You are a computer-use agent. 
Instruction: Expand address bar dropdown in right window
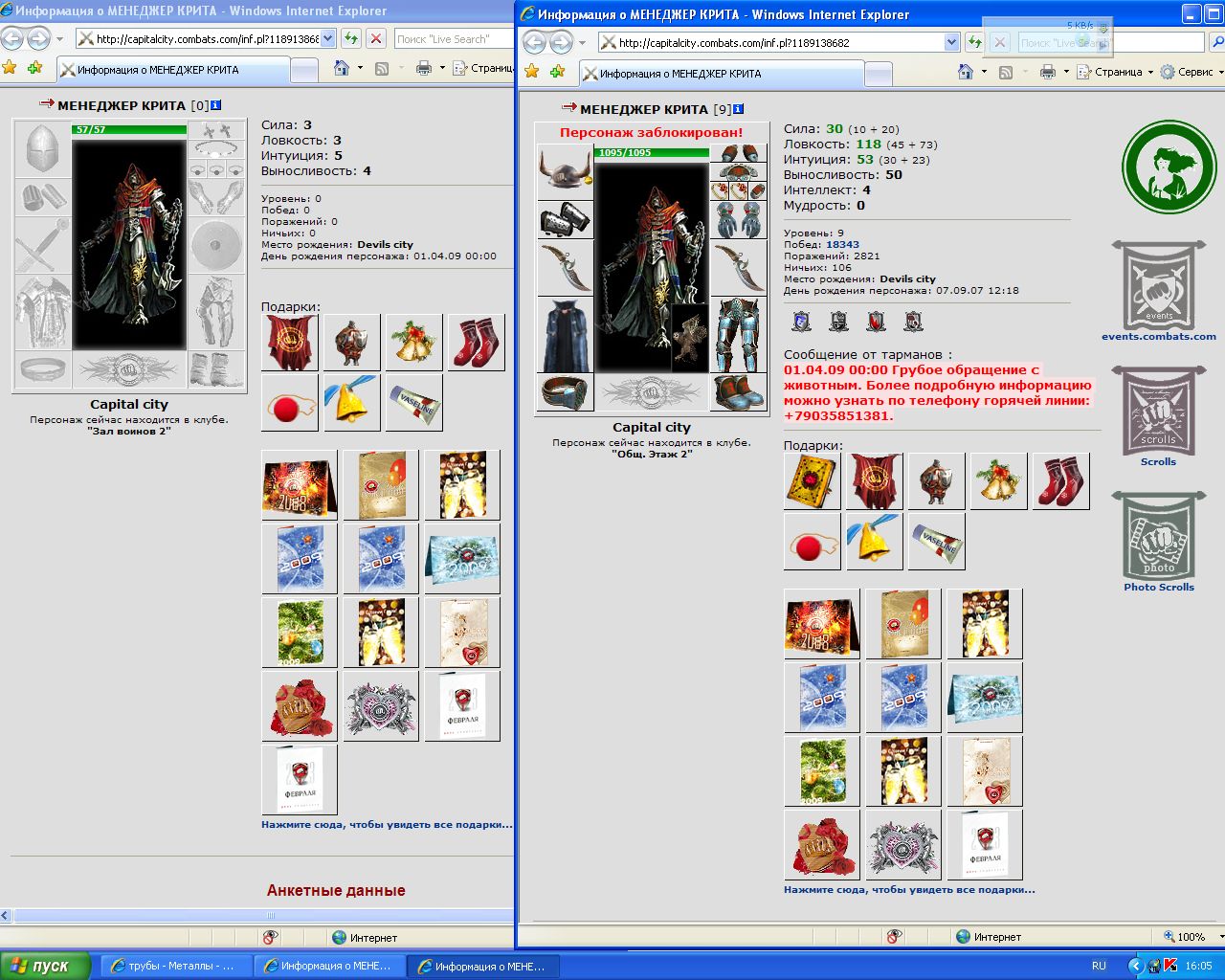click(x=951, y=42)
